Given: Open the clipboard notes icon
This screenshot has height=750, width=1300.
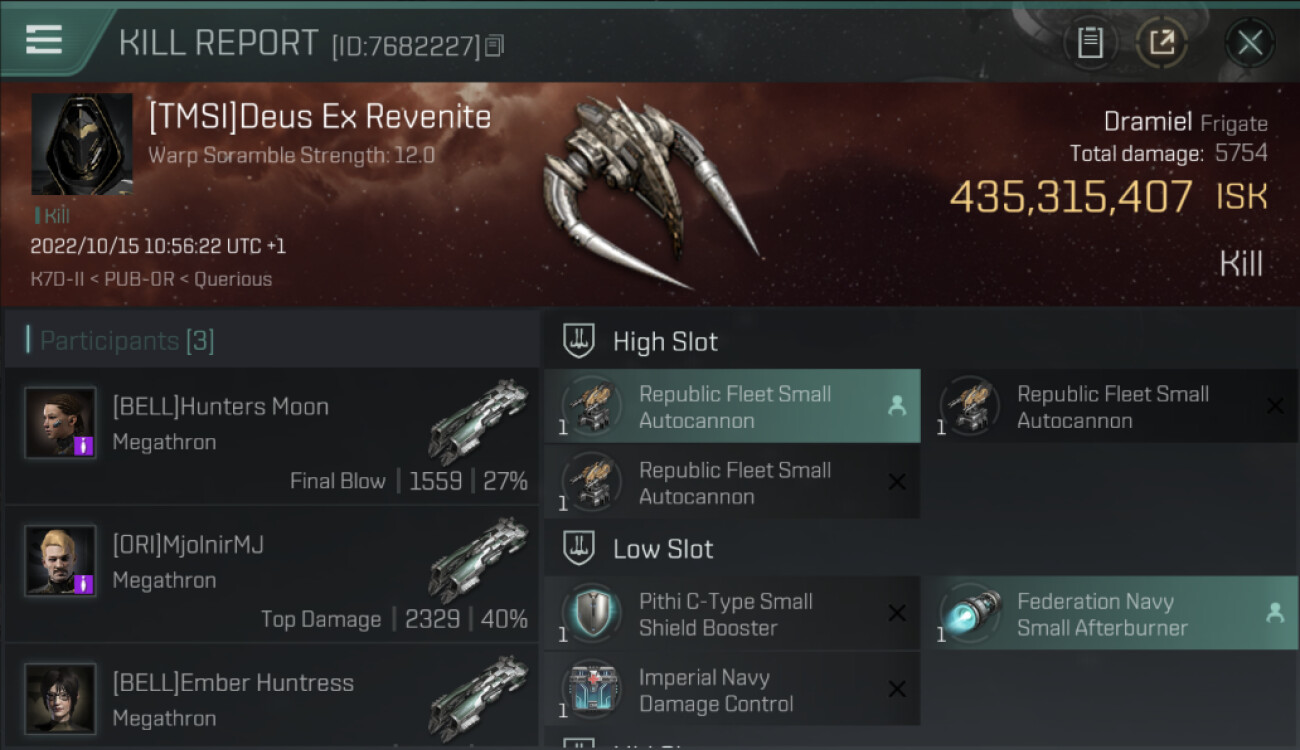Looking at the screenshot, I should [1090, 43].
